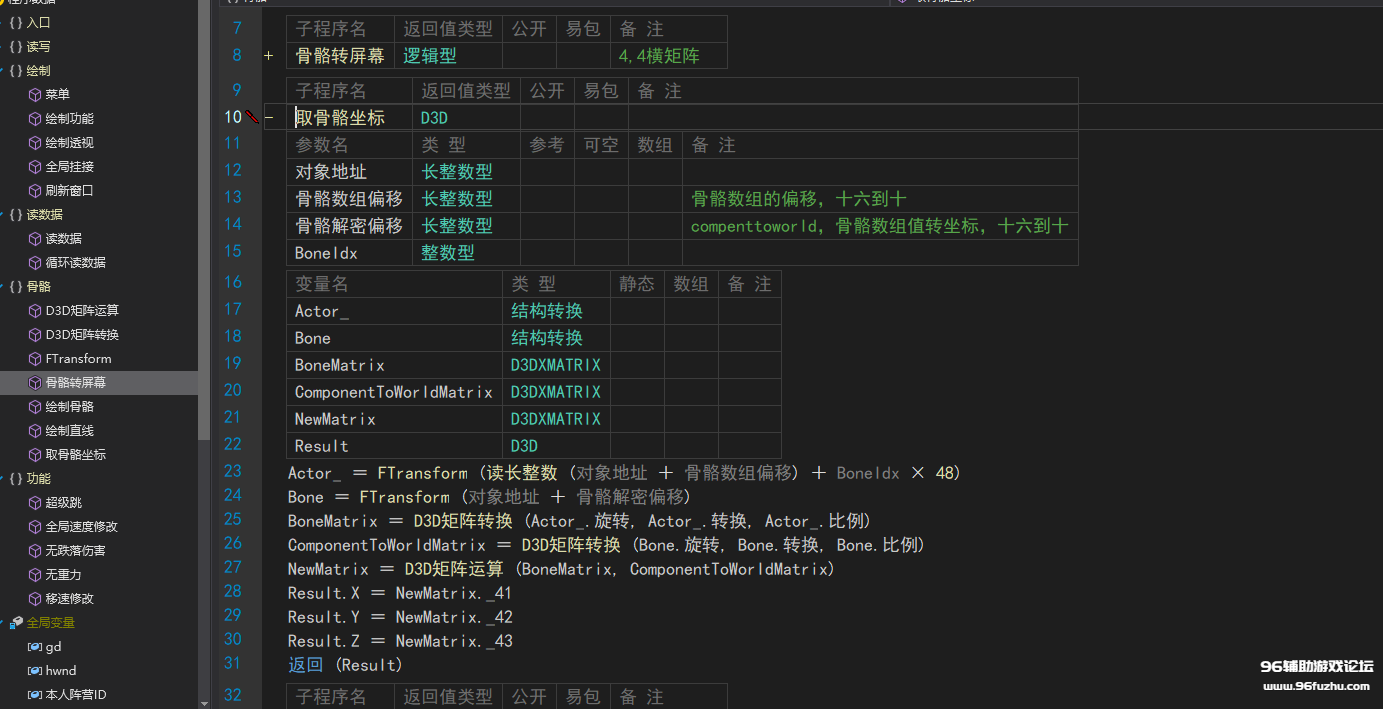Screen dimensions: 1383x709
Task: Click the variable icon beside gd
Action: [x=35, y=647]
